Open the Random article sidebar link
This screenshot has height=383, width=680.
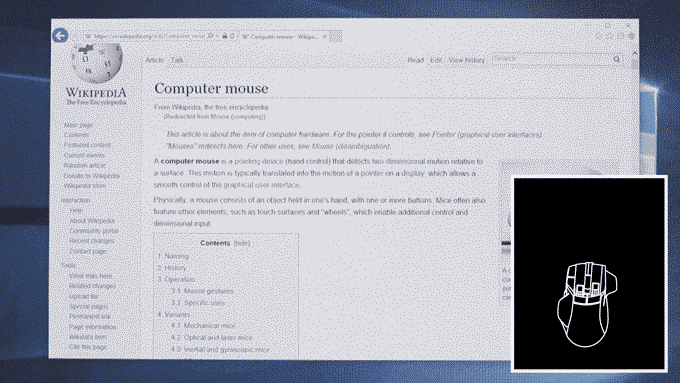click(x=85, y=165)
